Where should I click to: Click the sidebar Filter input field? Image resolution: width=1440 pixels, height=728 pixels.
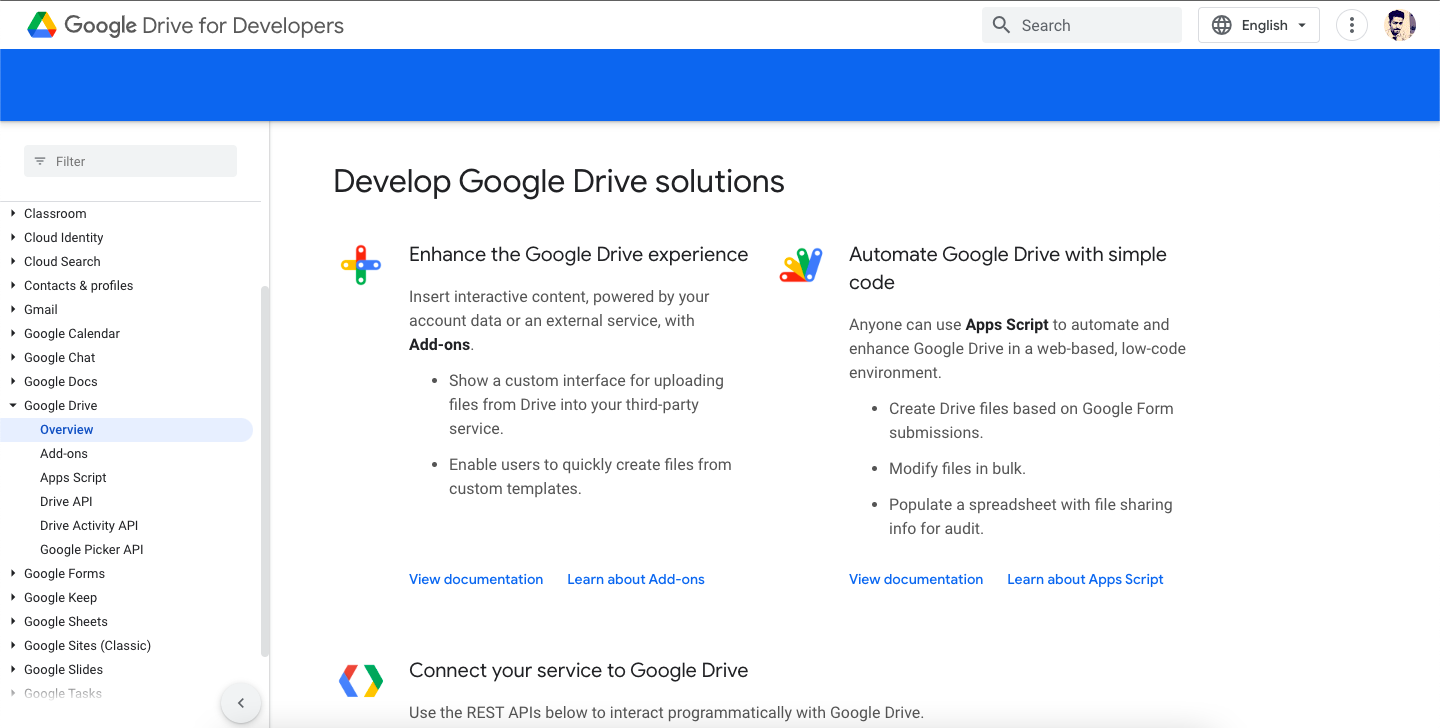pyautogui.click(x=130, y=161)
